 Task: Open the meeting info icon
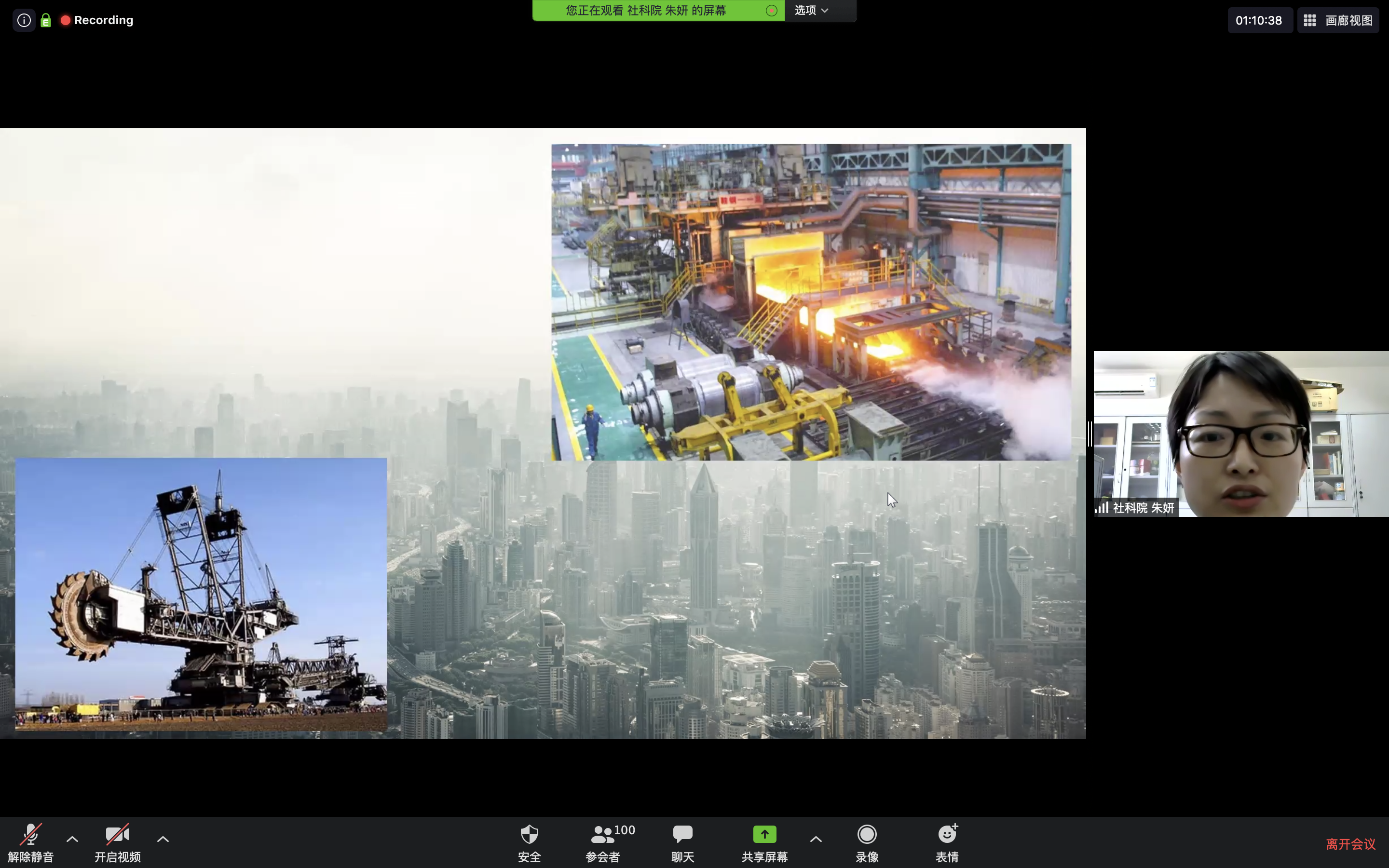pyautogui.click(x=24, y=21)
